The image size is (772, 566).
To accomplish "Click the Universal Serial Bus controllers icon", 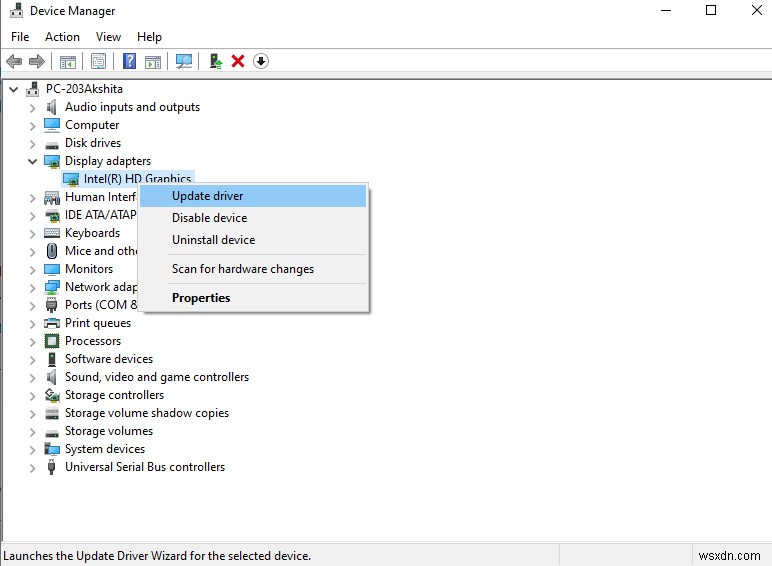I will (51, 467).
